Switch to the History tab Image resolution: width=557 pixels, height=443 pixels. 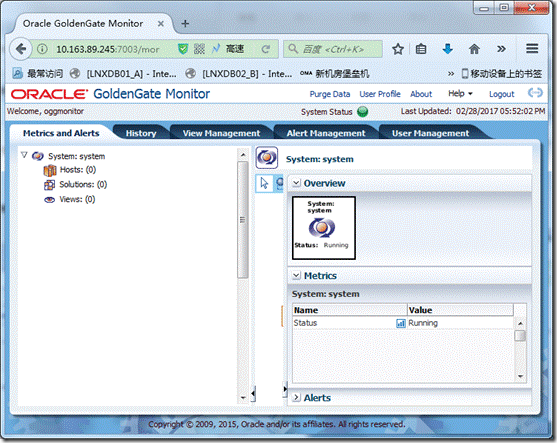click(141, 133)
